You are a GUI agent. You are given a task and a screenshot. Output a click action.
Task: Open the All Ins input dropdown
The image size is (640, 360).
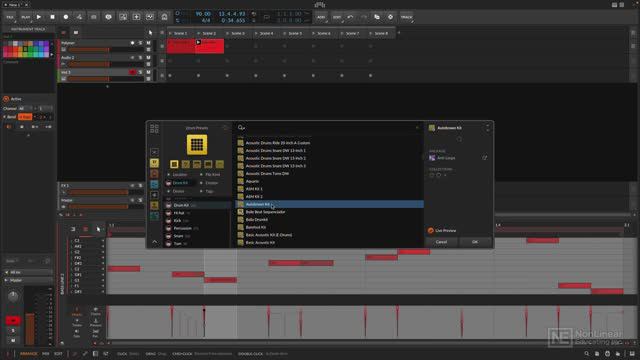28,272
